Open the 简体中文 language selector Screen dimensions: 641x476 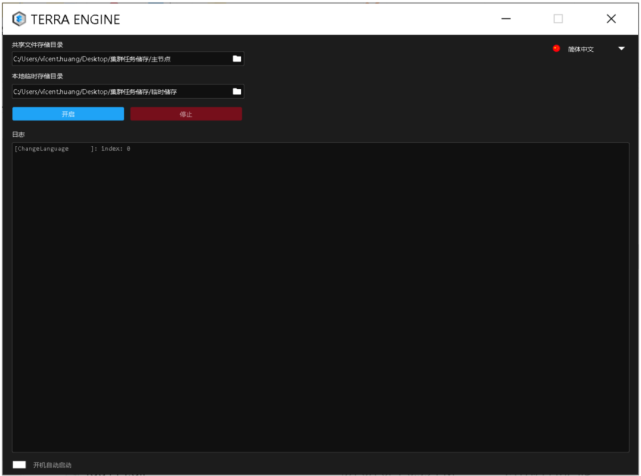581,49
